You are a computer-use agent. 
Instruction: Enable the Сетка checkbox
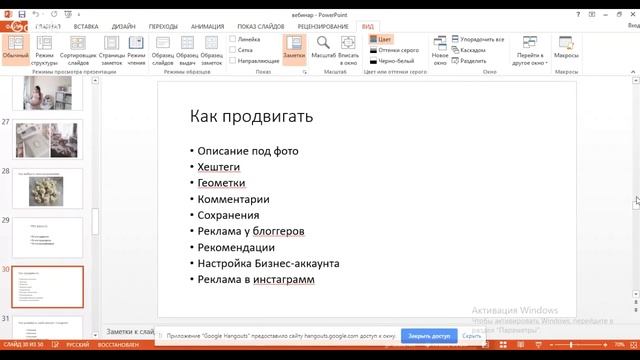click(233, 50)
